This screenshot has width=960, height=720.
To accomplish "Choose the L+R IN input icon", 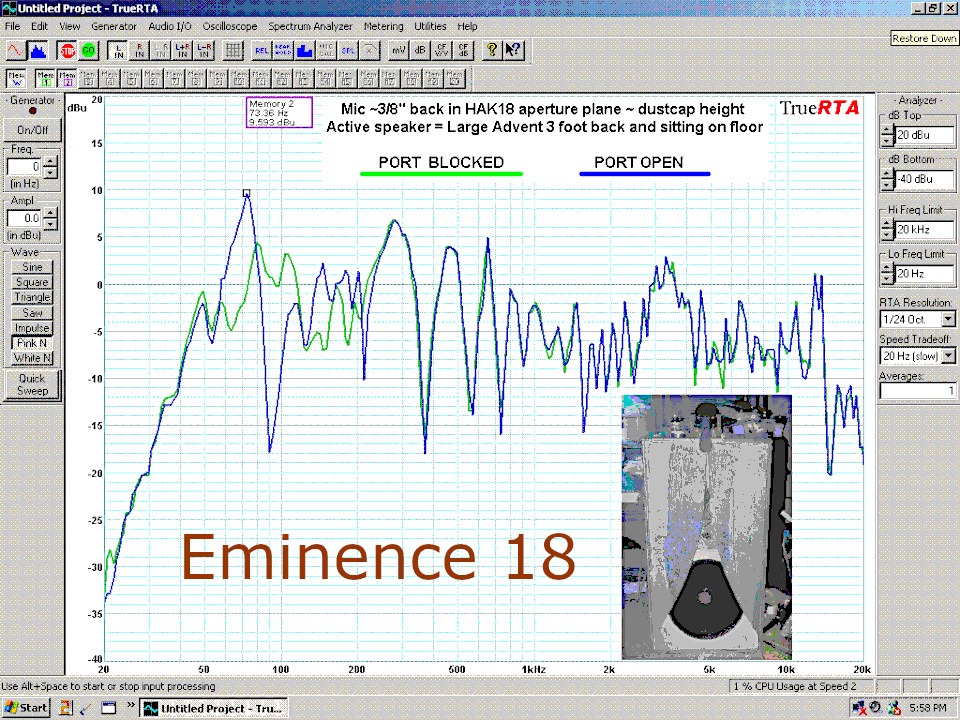I will click(182, 50).
